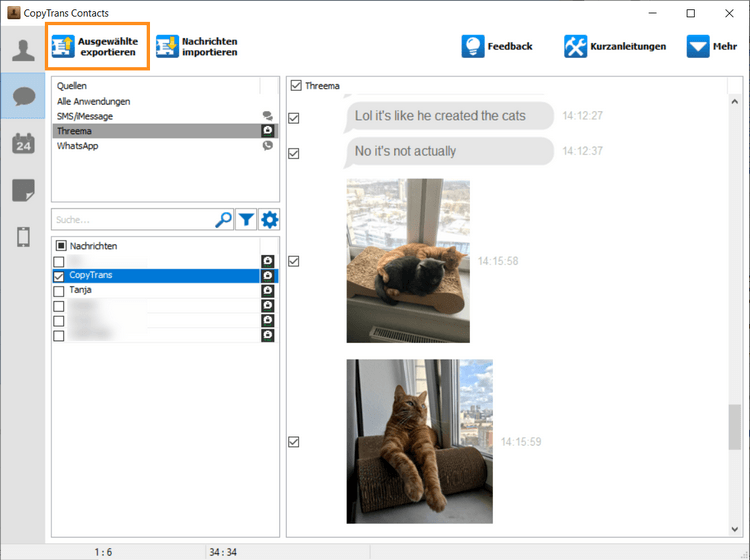Open the Contacts sidebar section
The image size is (750, 560).
click(x=23, y=50)
